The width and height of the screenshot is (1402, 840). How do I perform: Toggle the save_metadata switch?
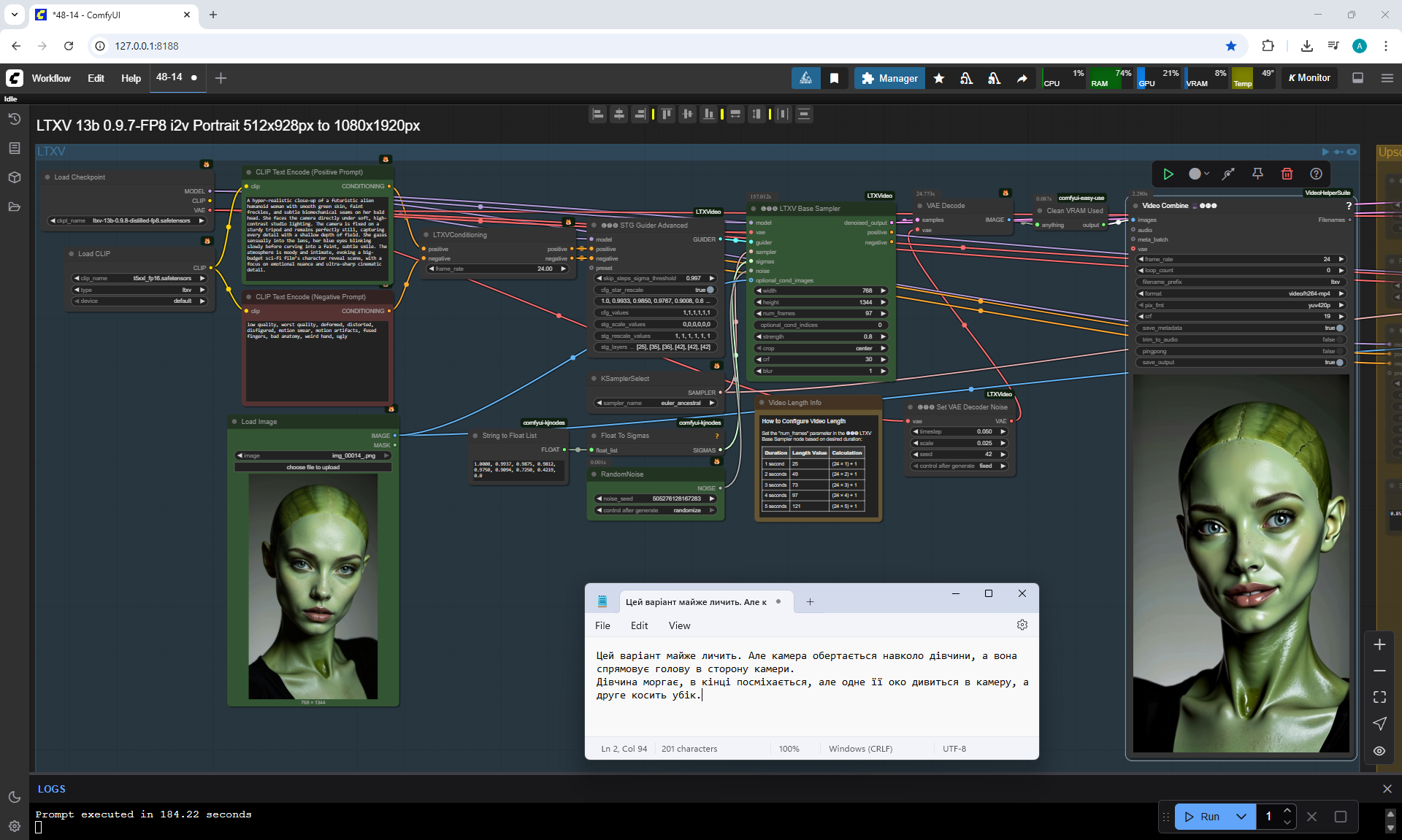point(1338,328)
